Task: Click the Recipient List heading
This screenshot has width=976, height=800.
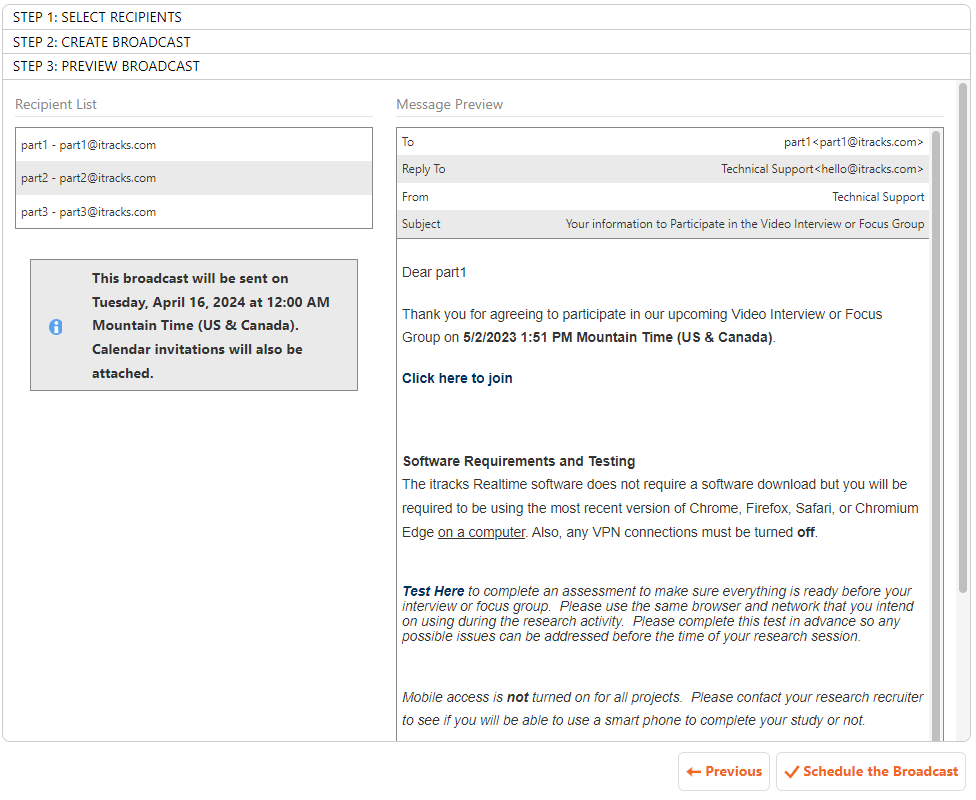Action: tap(55, 105)
